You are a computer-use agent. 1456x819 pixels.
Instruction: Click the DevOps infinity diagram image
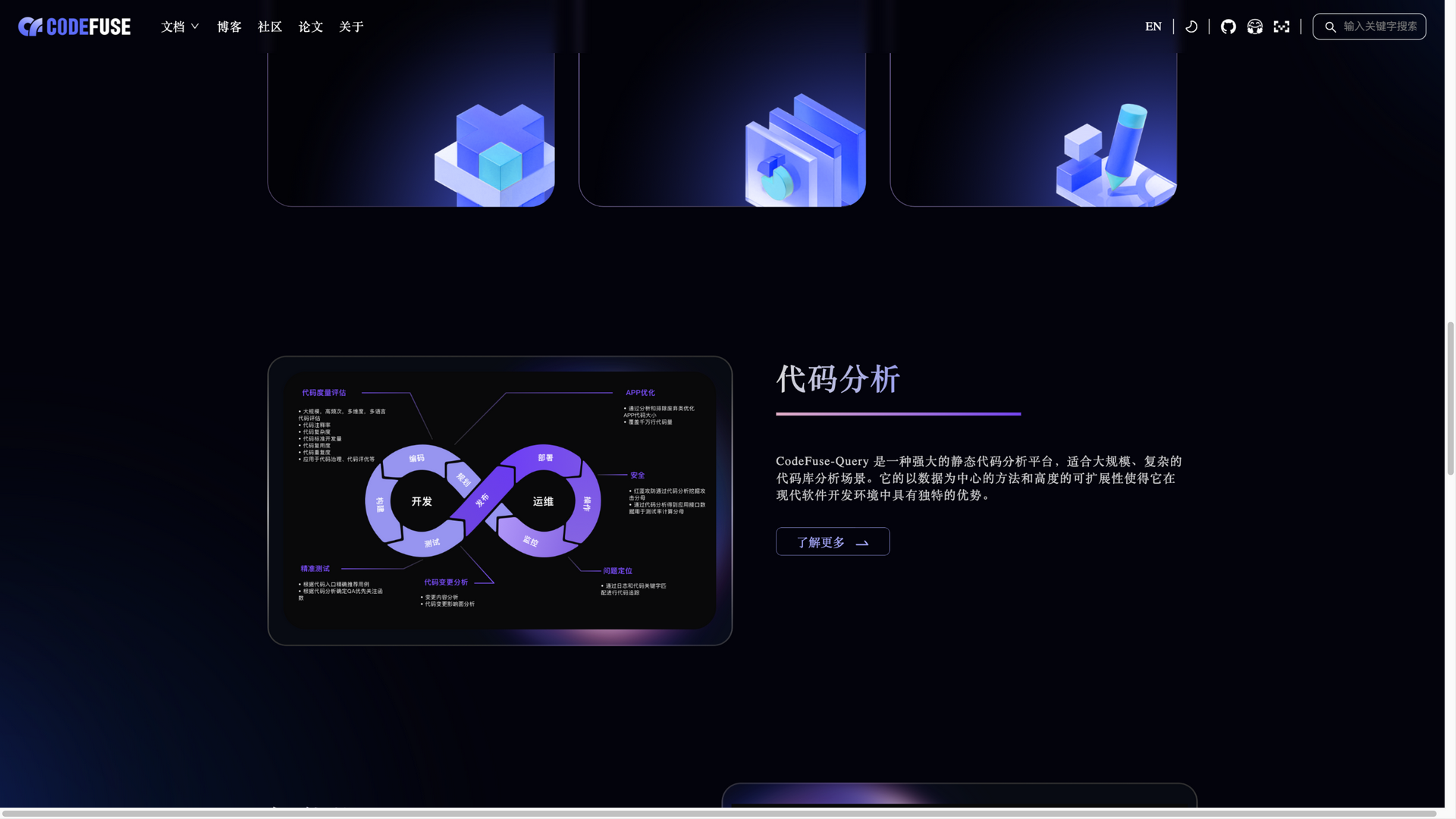click(x=500, y=500)
